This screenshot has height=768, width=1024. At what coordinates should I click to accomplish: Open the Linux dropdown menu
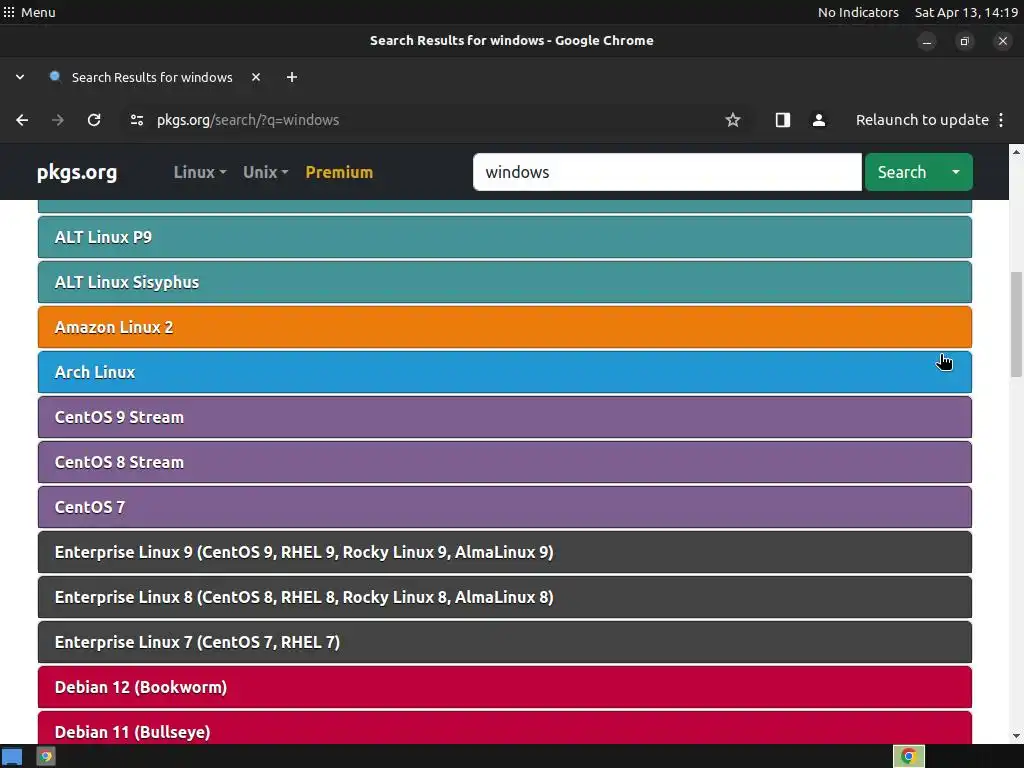pyautogui.click(x=200, y=172)
